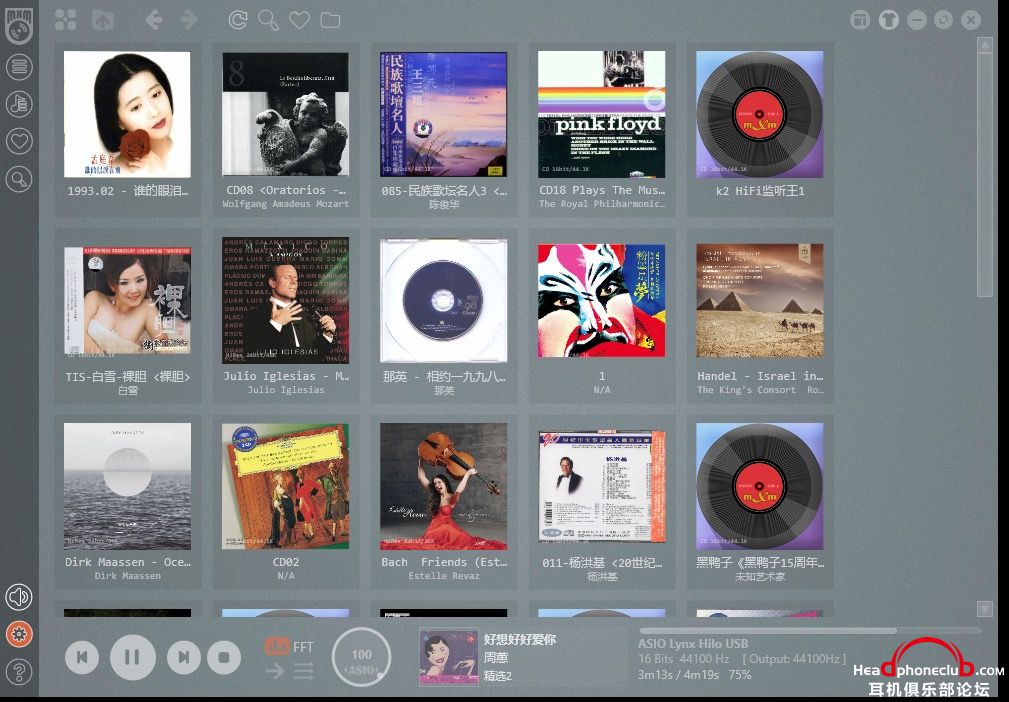
Task: Click the 陈俊华 artist label
Action: (443, 205)
